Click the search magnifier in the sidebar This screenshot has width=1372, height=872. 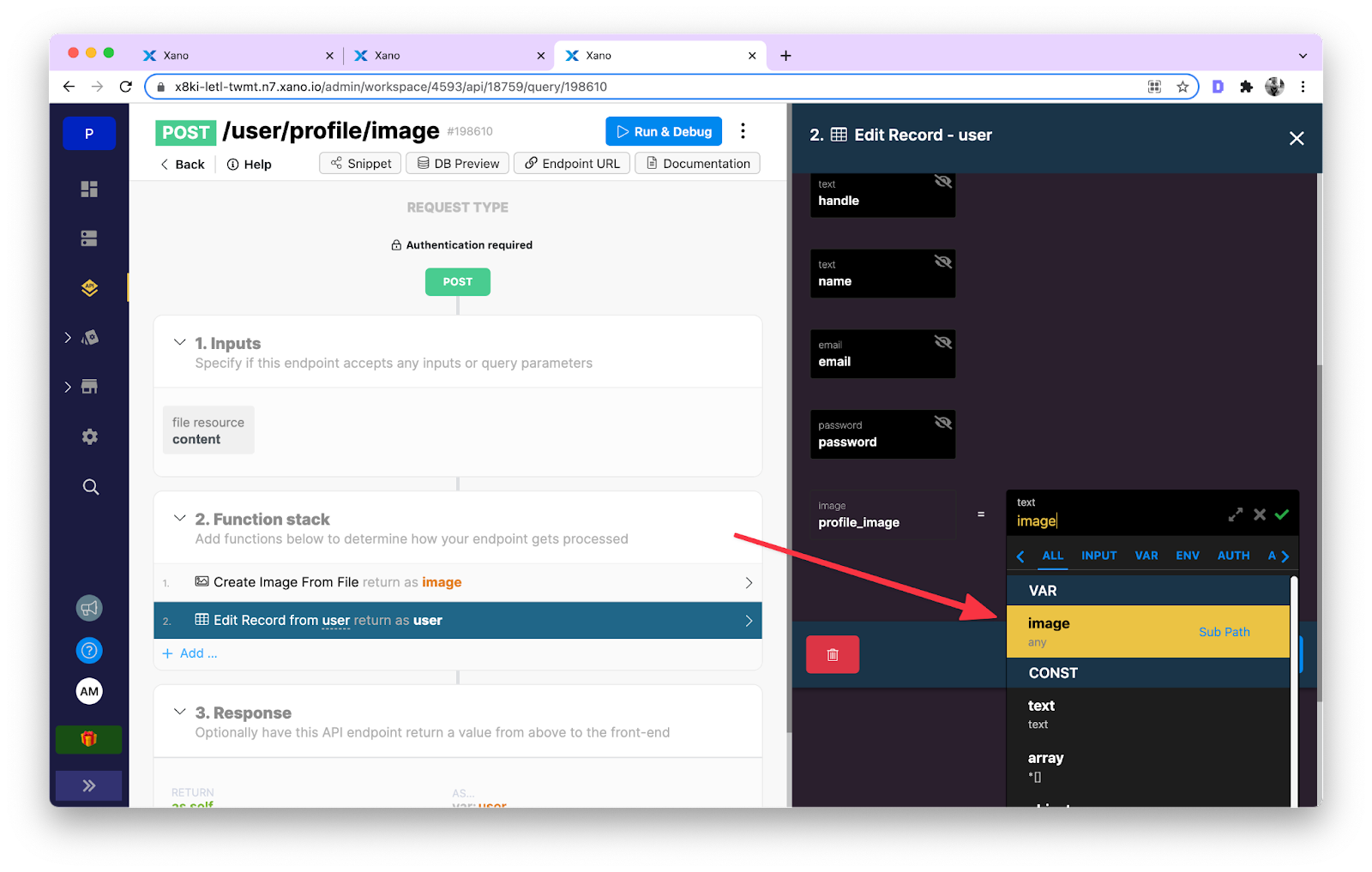89,486
